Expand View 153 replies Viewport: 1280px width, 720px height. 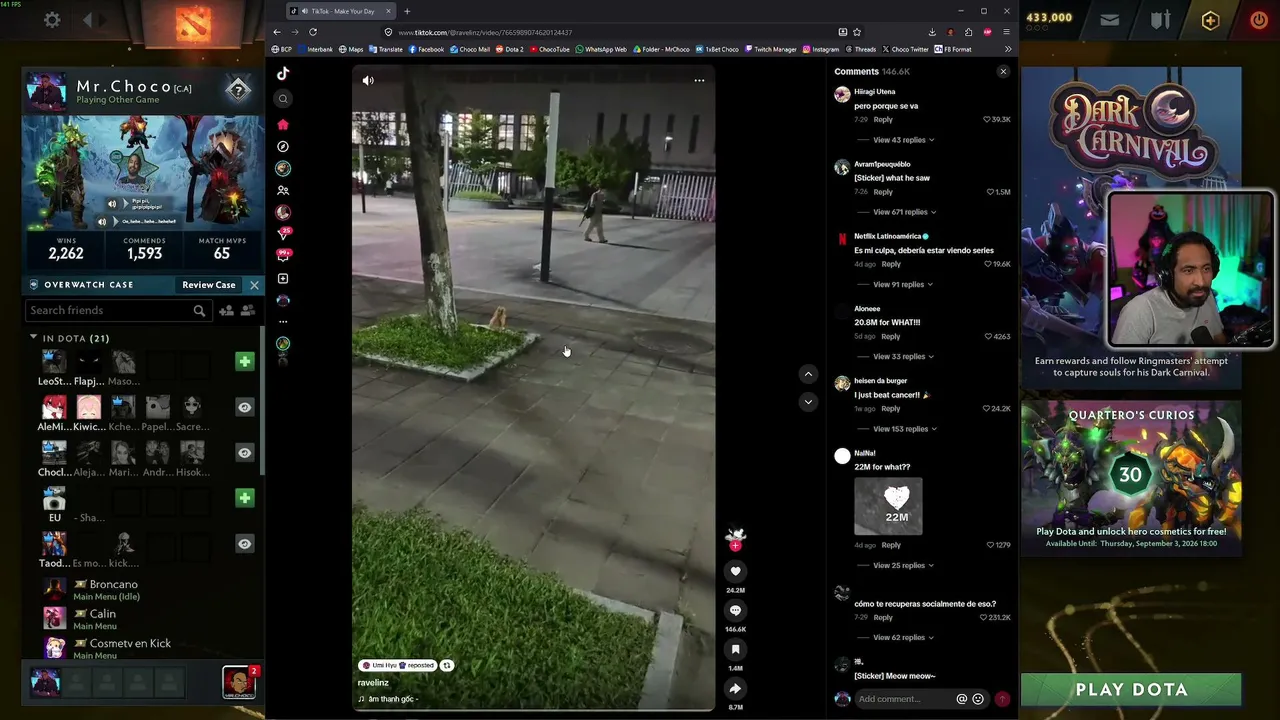click(x=905, y=429)
